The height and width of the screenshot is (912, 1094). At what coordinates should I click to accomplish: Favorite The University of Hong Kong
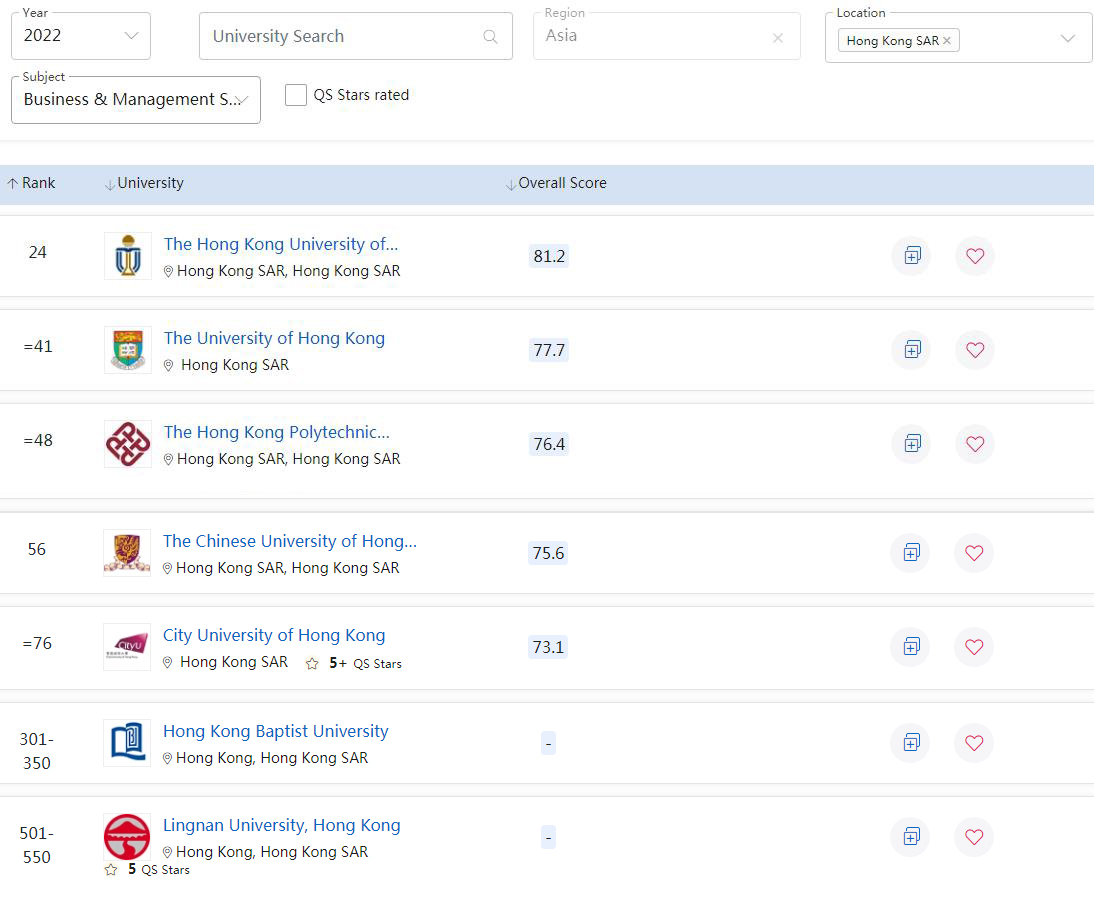pos(975,350)
